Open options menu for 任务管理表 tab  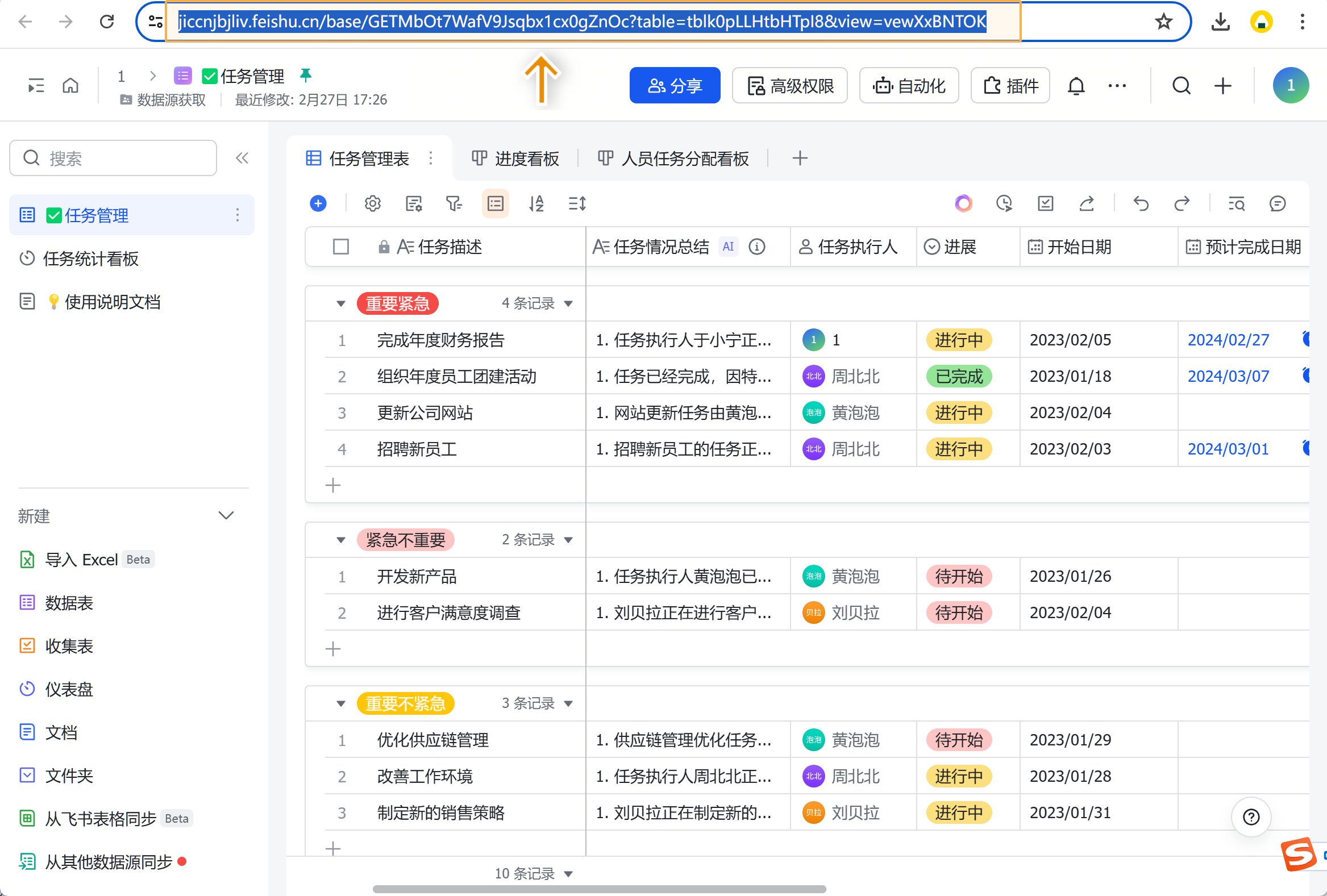tap(431, 158)
